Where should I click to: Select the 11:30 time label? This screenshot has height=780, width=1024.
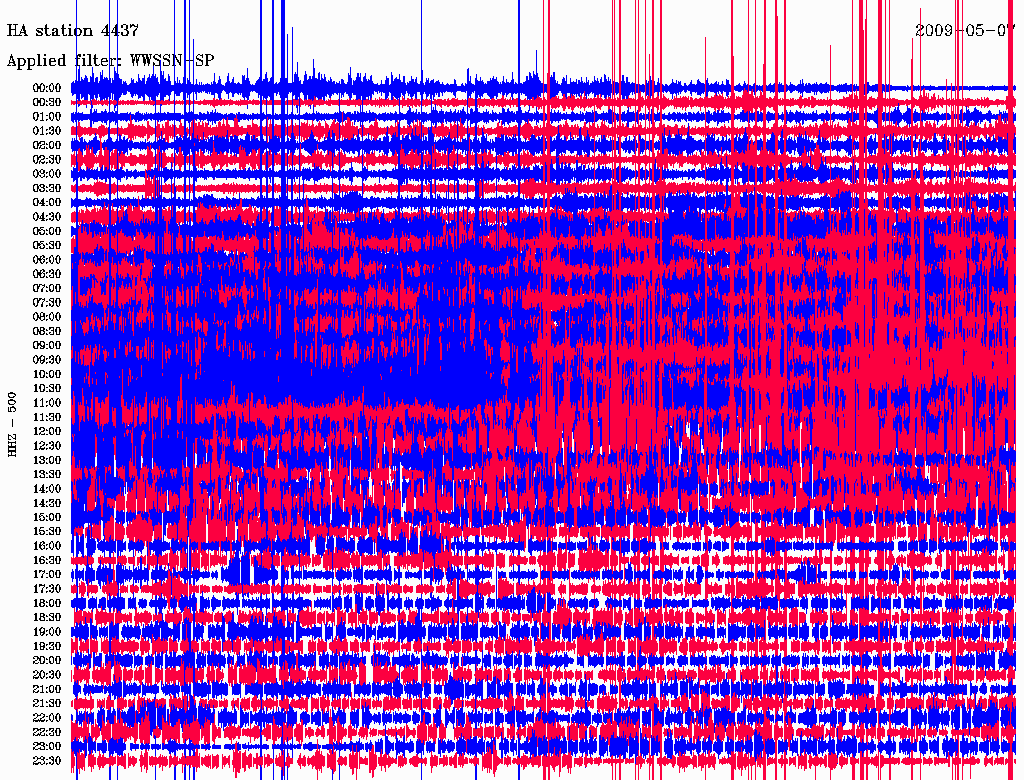pyautogui.click(x=47, y=417)
